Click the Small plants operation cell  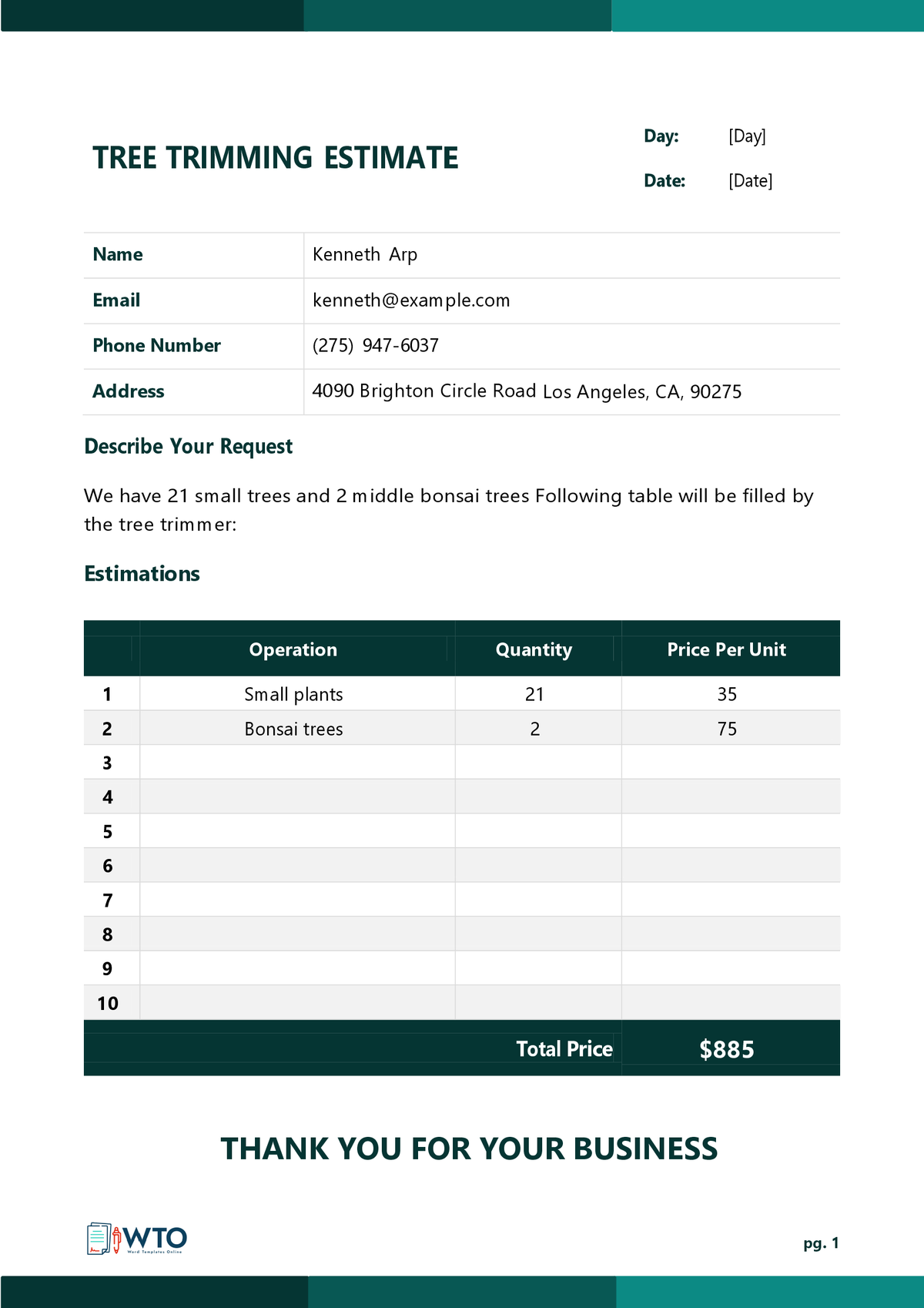click(x=293, y=694)
